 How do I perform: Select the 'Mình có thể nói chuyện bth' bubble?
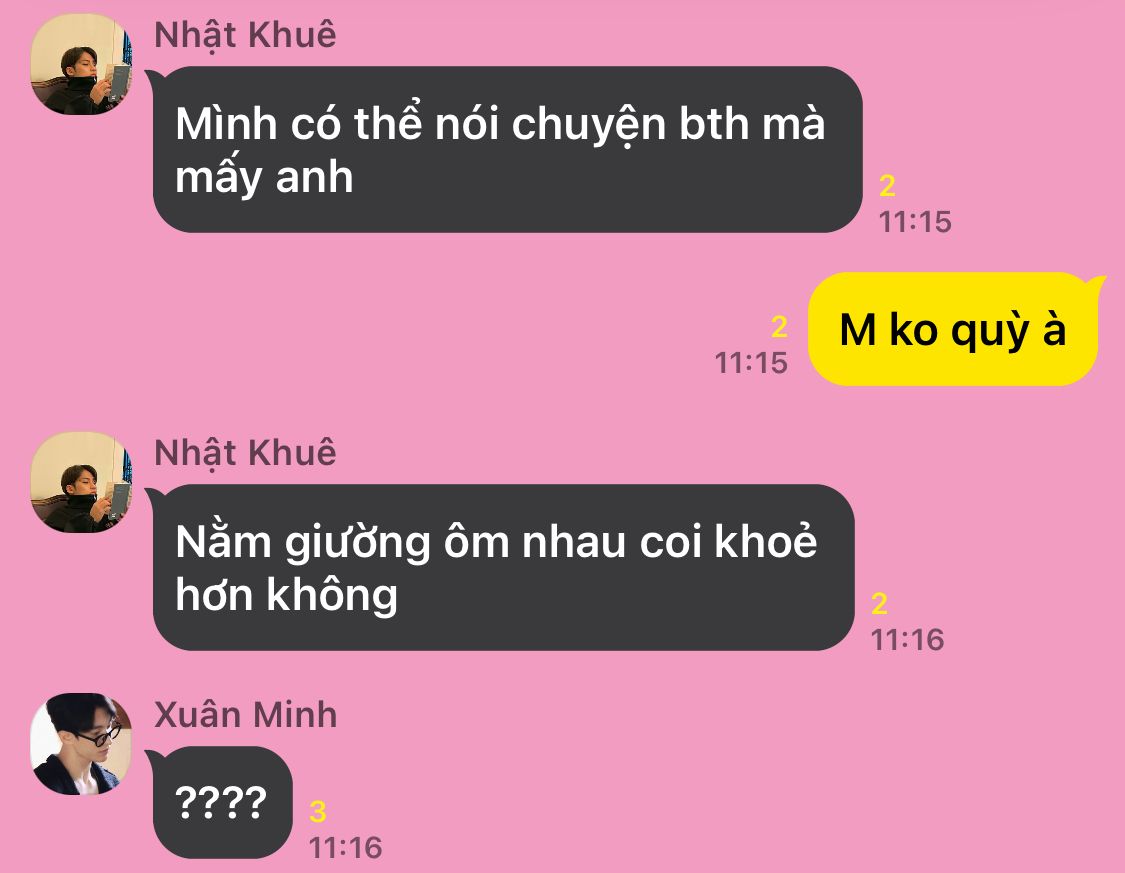pyautogui.click(x=507, y=149)
